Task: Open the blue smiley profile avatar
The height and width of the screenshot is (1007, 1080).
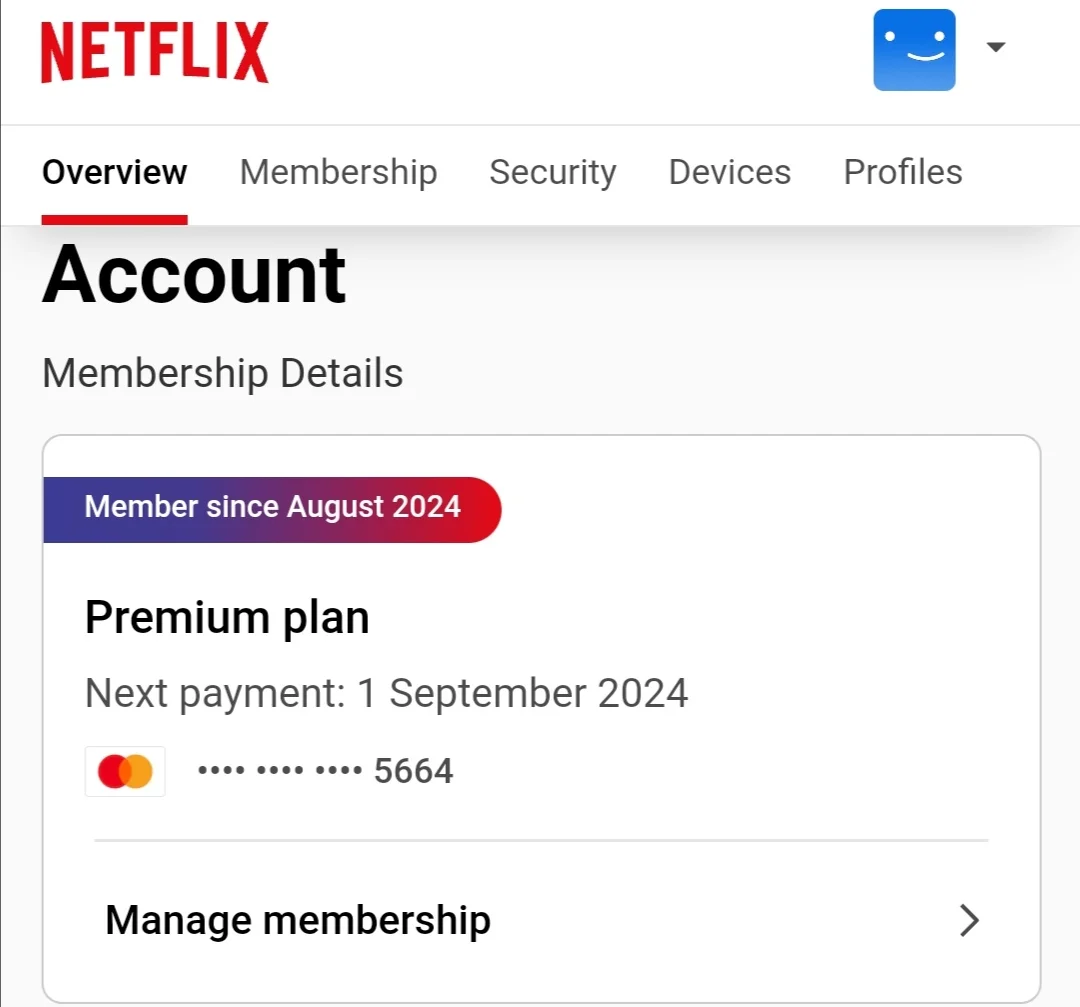Action: [914, 50]
